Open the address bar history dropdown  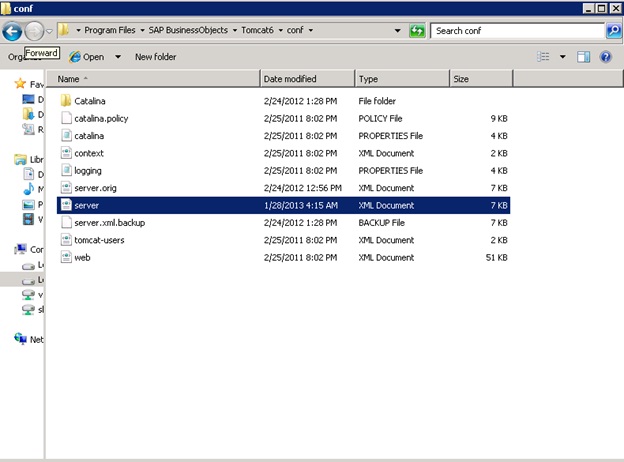402,31
